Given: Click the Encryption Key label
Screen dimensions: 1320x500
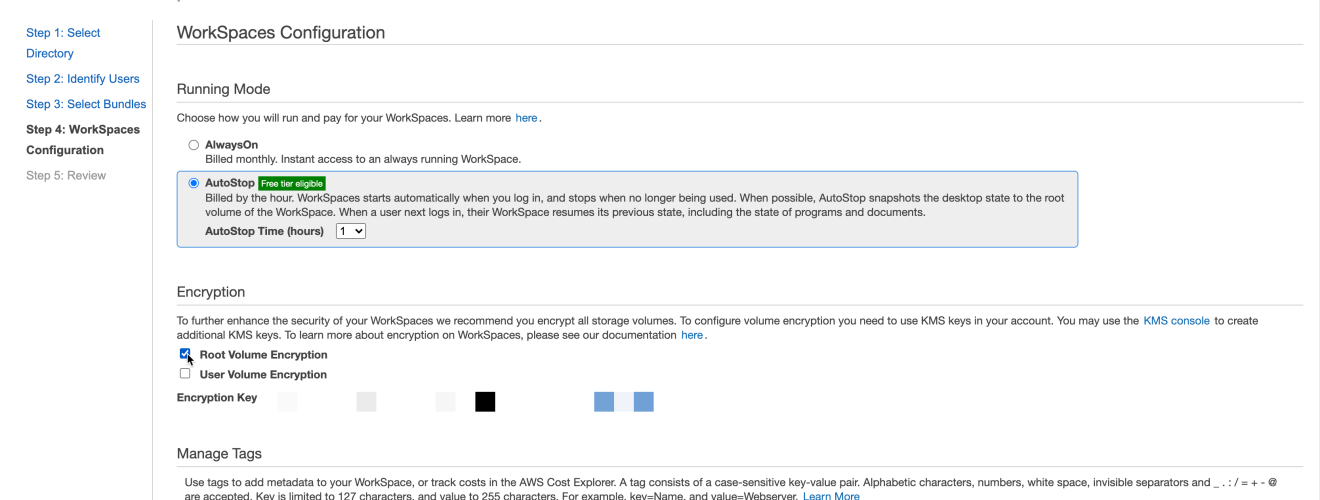Looking at the screenshot, I should pyautogui.click(x=217, y=398).
